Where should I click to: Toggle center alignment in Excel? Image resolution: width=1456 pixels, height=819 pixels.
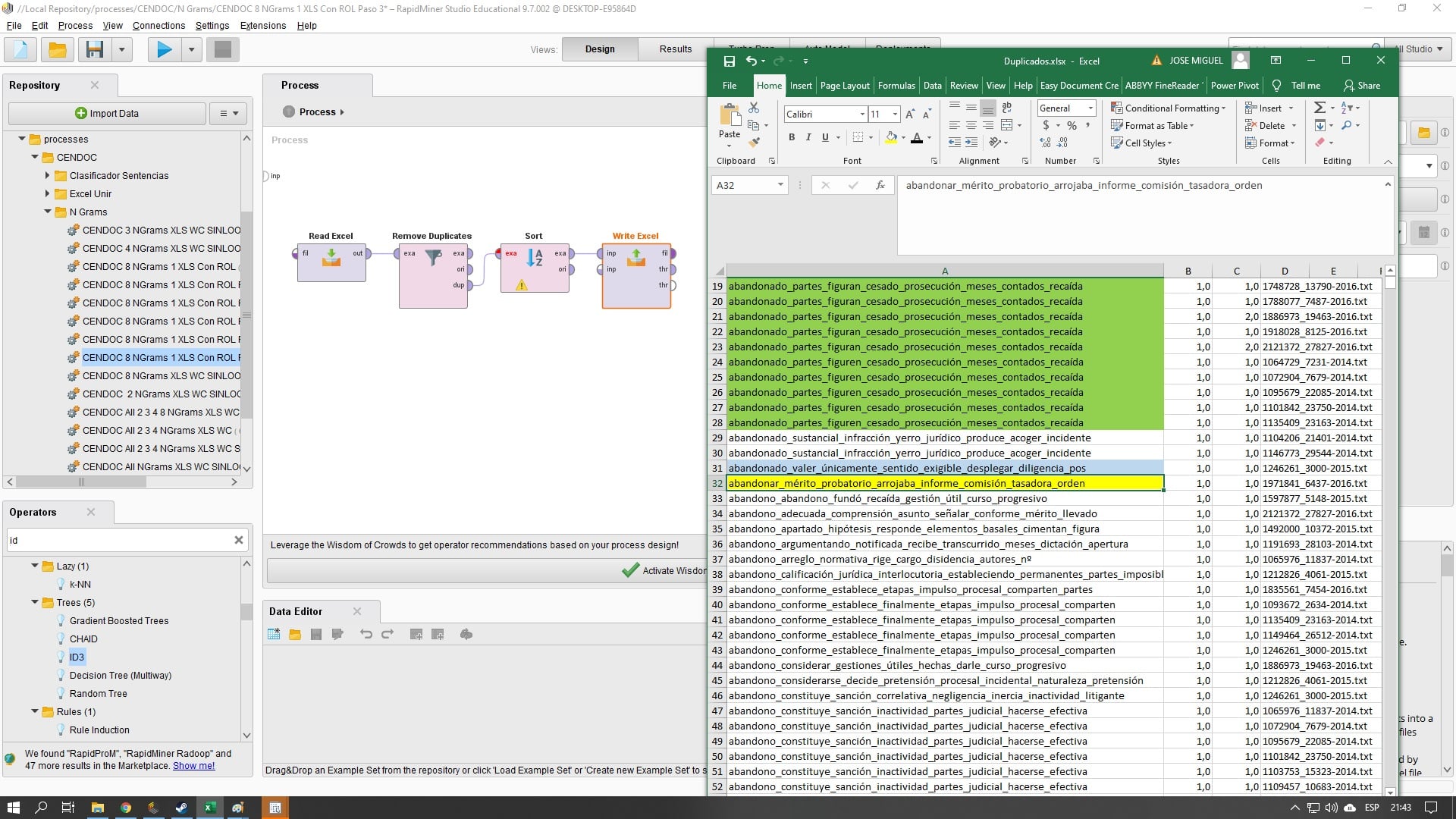[x=971, y=126]
